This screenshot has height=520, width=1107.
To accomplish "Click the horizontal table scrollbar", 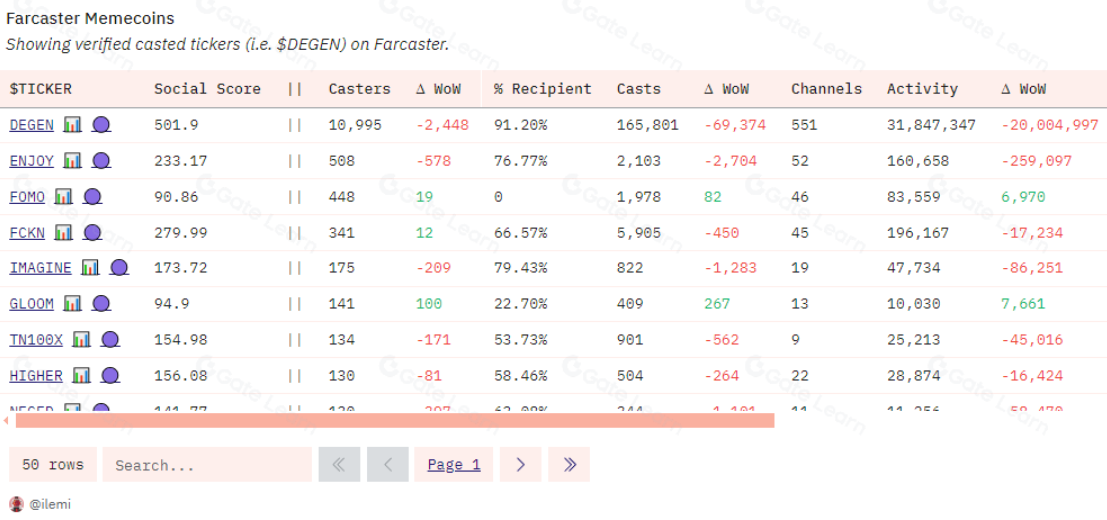I will coord(394,421).
